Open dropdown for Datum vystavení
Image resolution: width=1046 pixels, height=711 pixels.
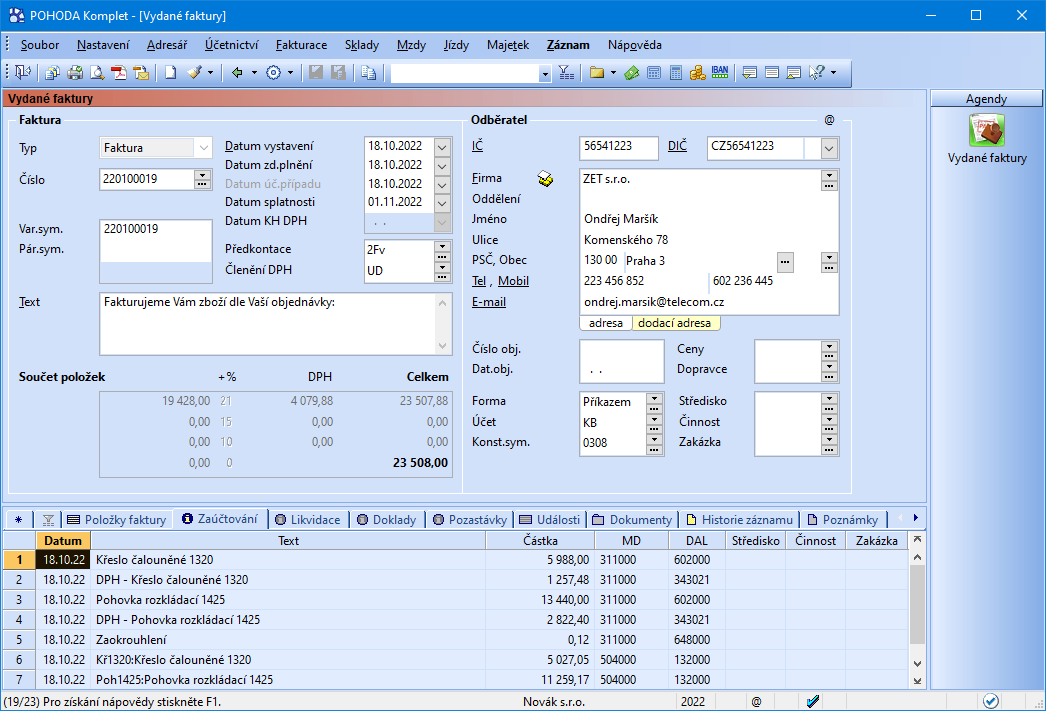tap(442, 146)
